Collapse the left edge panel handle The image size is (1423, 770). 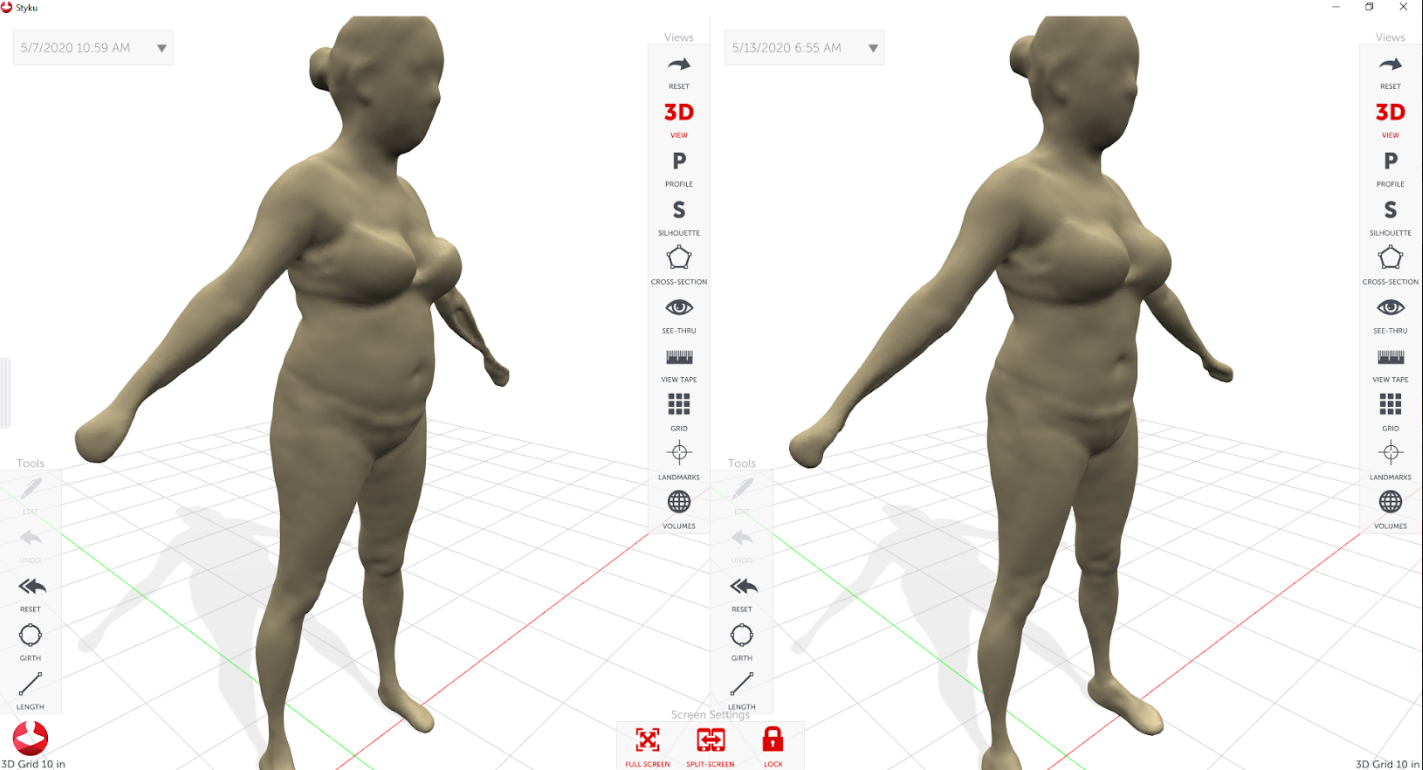tap(5, 392)
